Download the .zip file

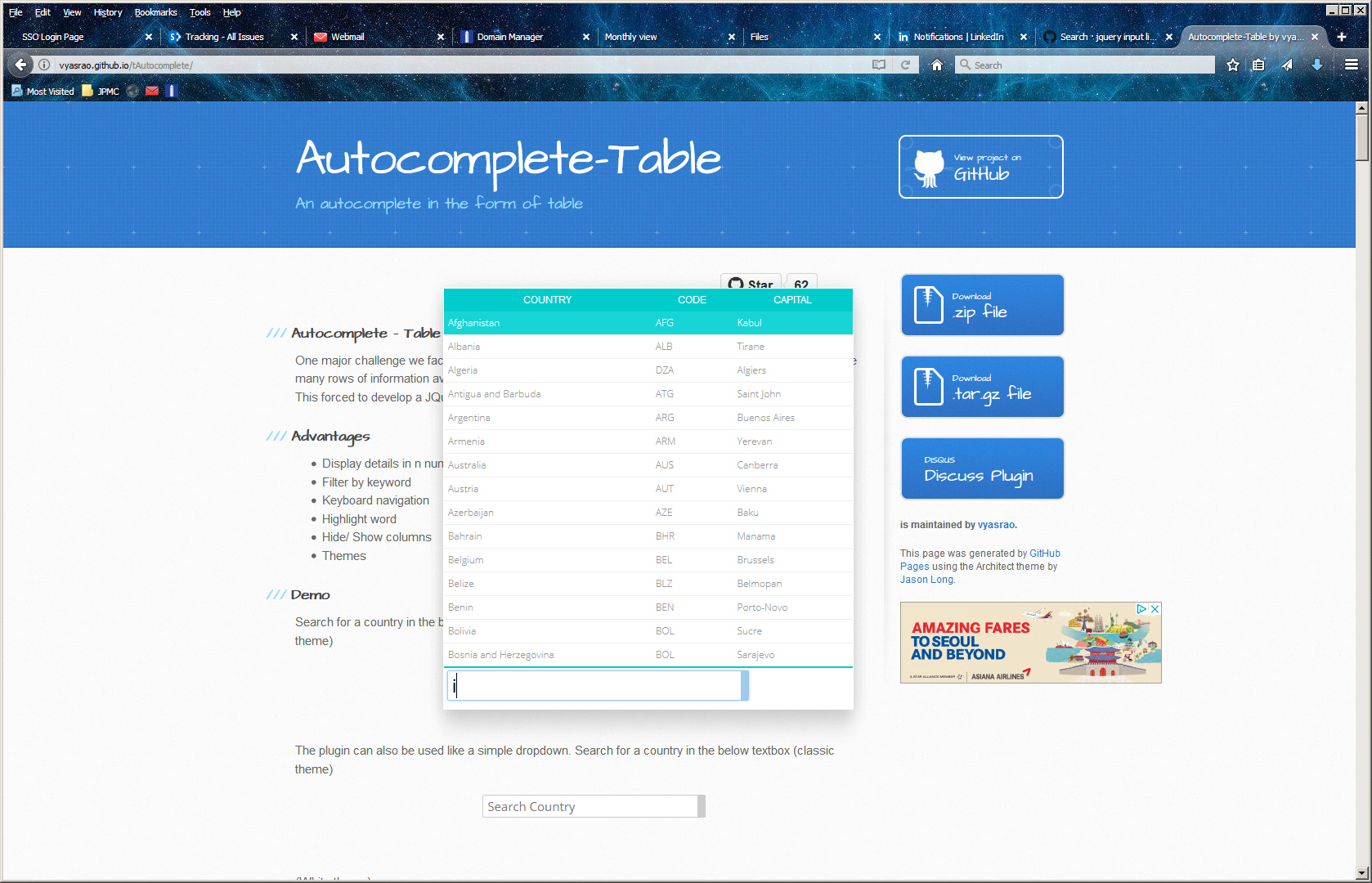tap(982, 305)
